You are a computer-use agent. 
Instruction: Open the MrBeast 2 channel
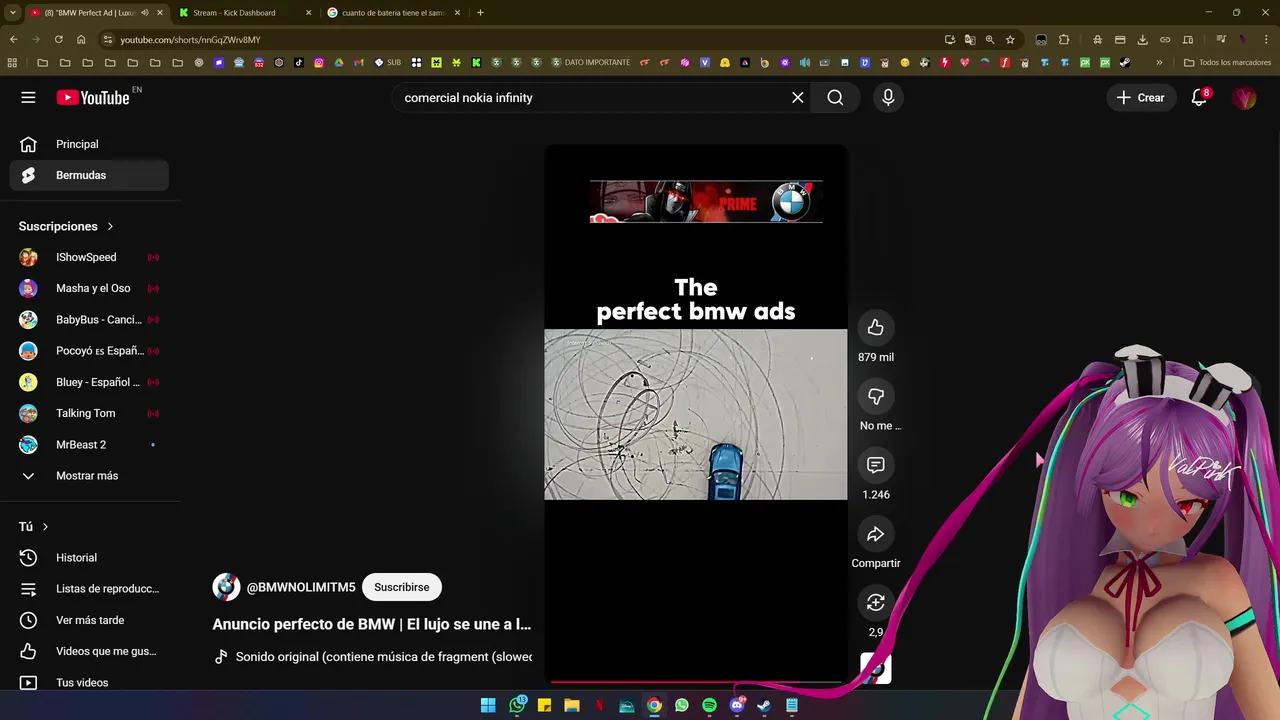(89, 444)
